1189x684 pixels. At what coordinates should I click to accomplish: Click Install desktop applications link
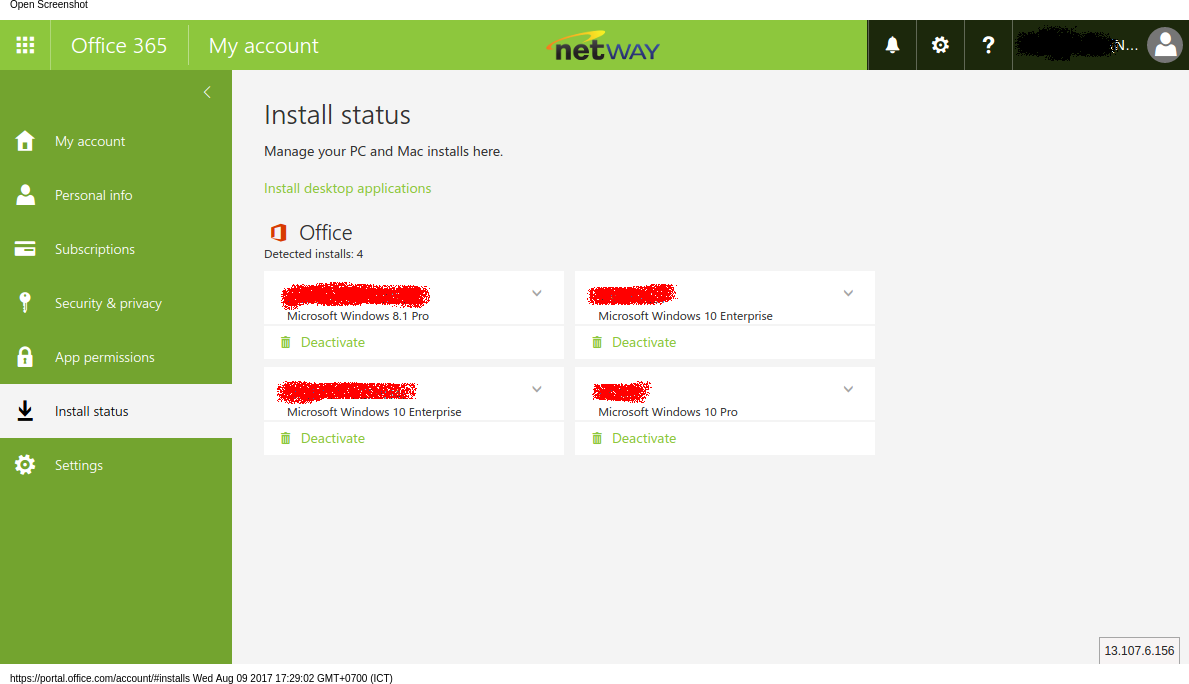pos(347,188)
